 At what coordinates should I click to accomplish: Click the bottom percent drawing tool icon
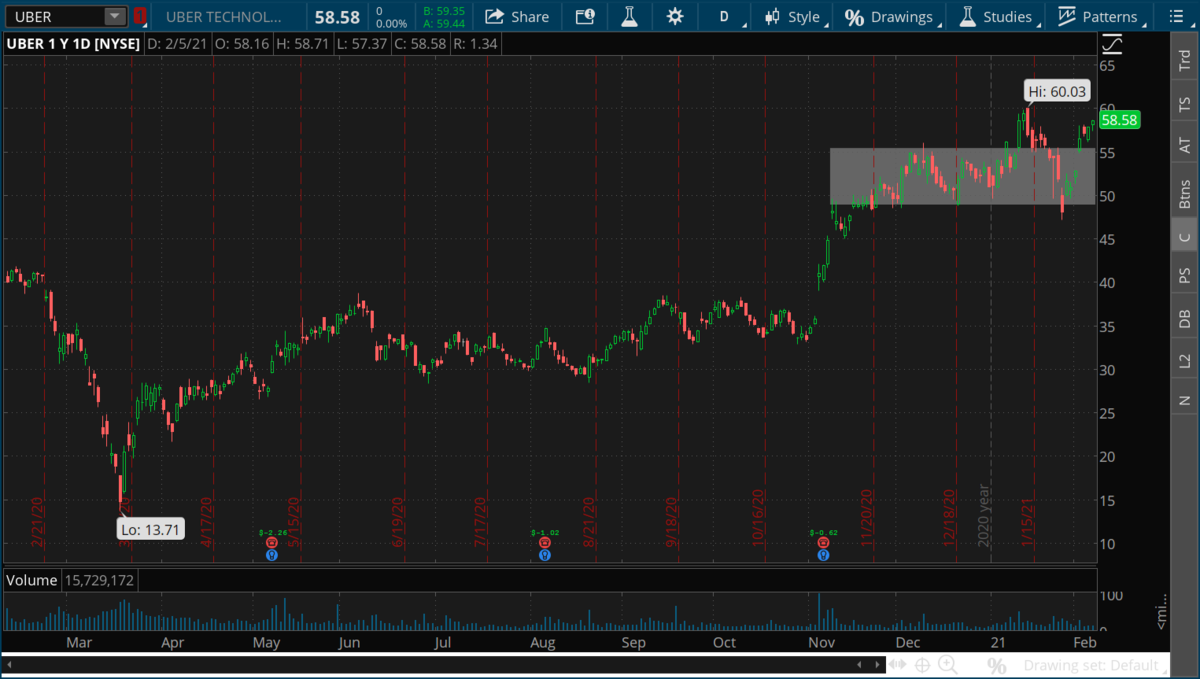997,665
